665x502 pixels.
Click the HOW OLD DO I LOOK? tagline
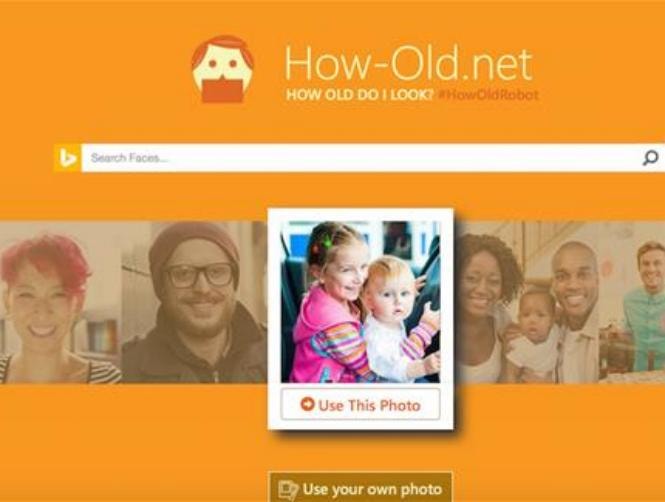point(360,94)
